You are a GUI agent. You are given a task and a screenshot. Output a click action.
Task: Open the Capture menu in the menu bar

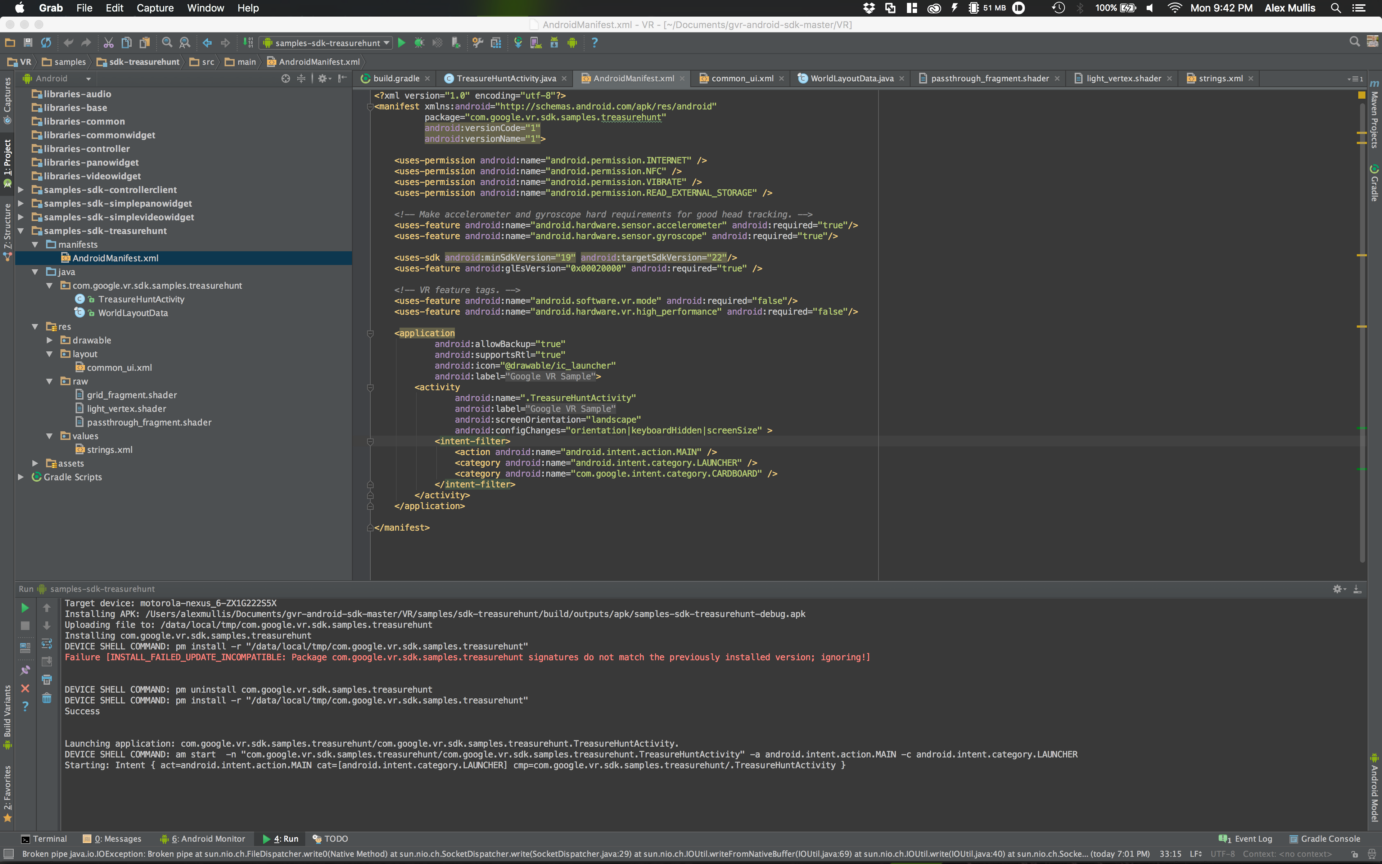(157, 8)
